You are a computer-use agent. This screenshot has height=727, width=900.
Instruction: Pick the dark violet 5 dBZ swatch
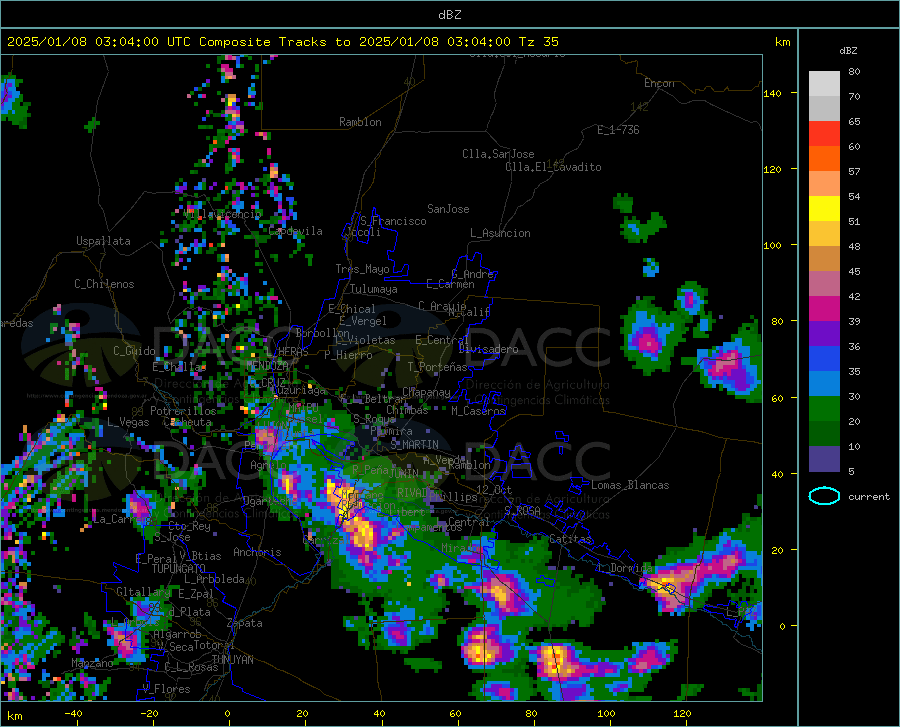(x=824, y=459)
